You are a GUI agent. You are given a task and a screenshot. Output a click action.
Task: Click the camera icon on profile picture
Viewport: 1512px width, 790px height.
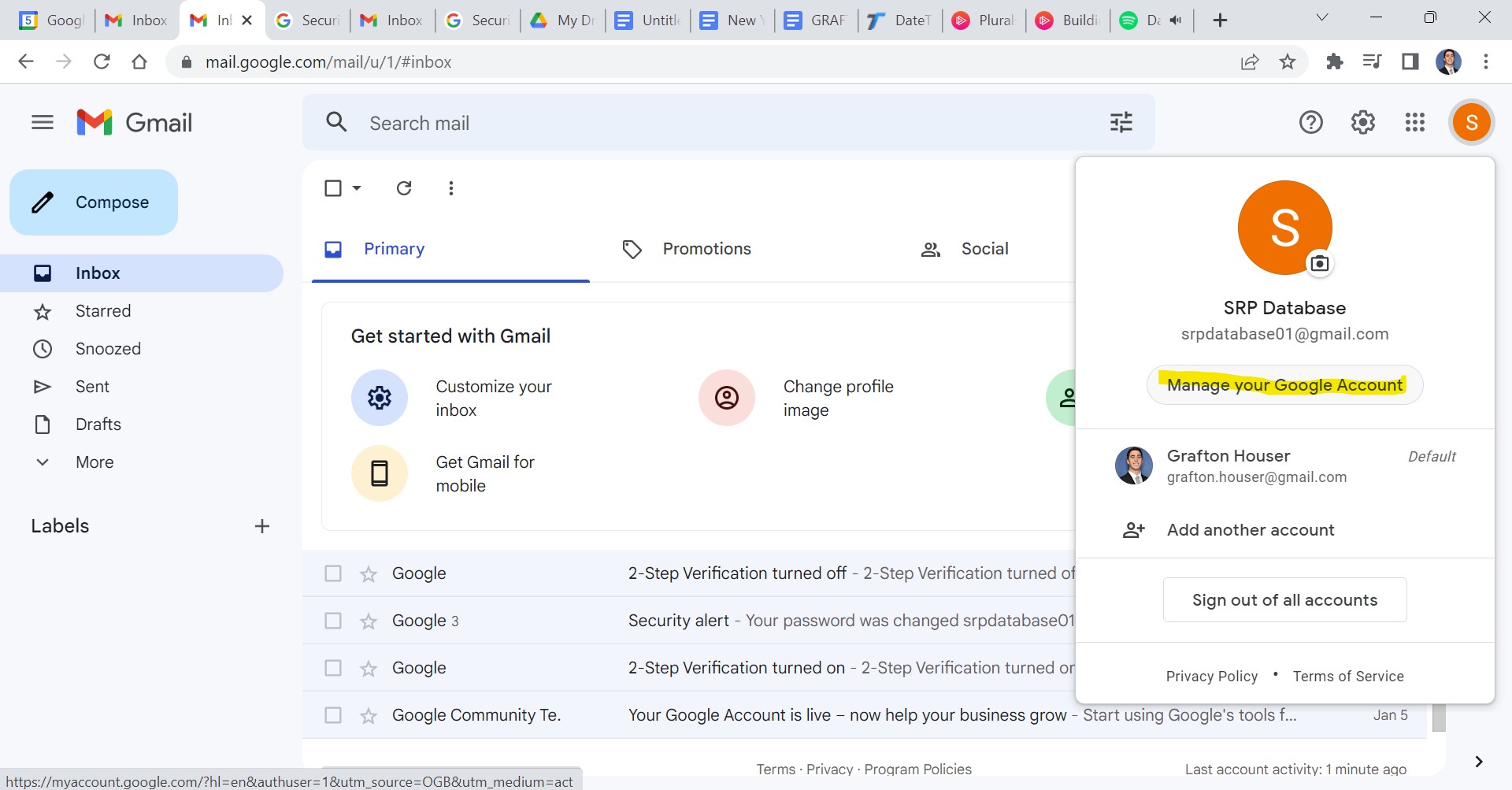tap(1320, 263)
